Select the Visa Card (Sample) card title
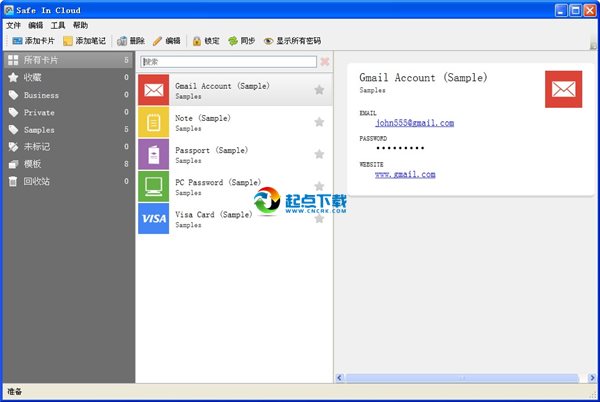This screenshot has height=402, width=600. (x=214, y=215)
